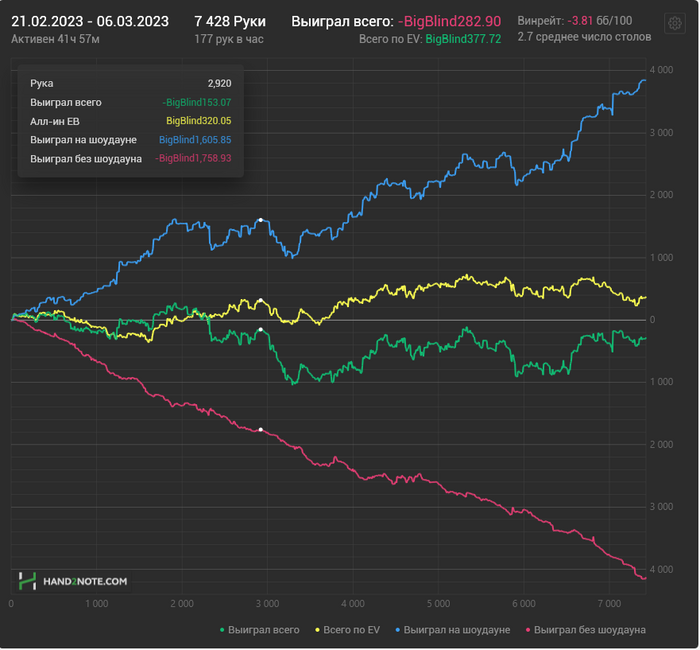The height and width of the screenshot is (650, 700).
Task: Click tooltip non-showdown value -BigBlind1,758.93
Action: [x=193, y=158]
